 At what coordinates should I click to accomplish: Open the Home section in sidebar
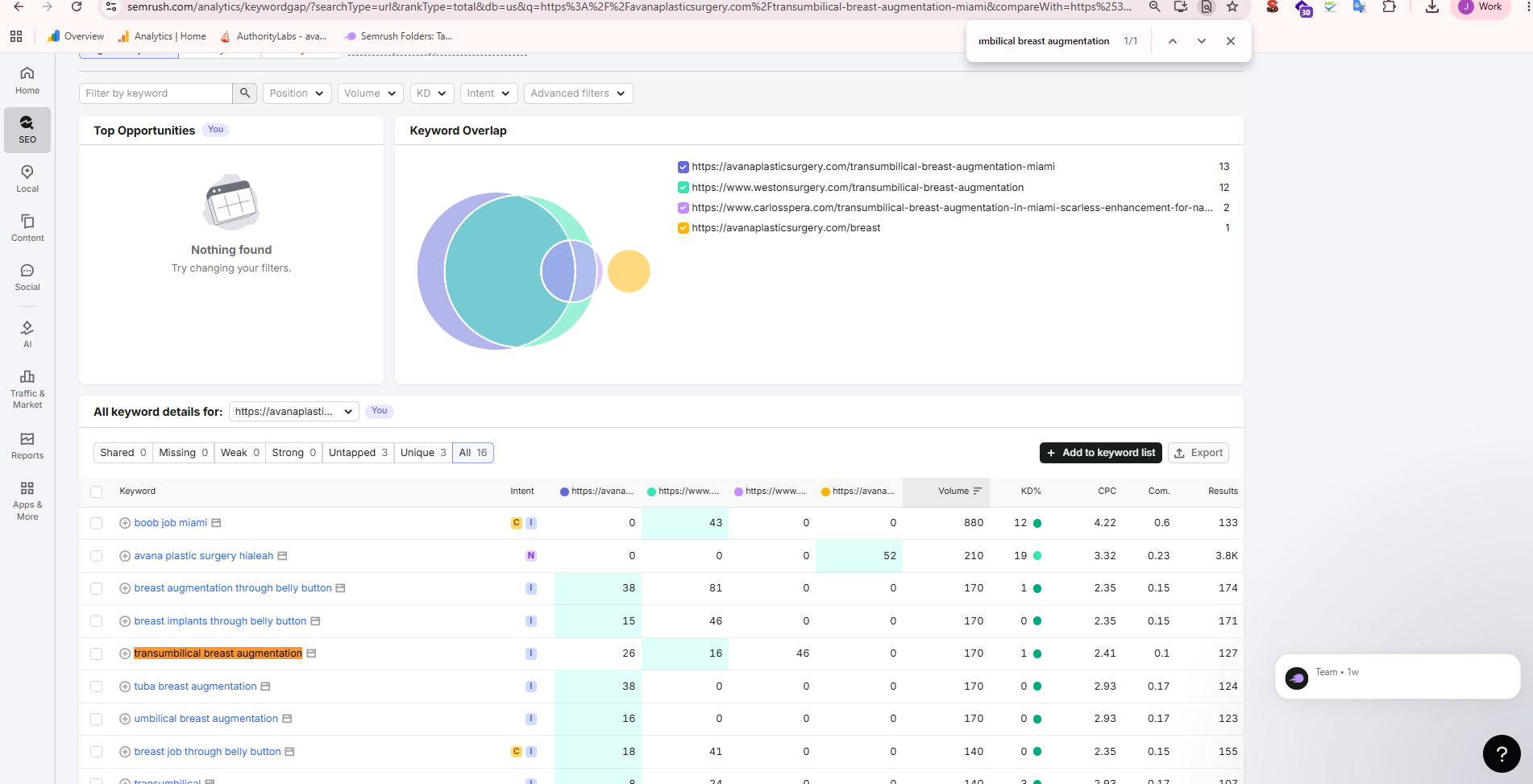(27, 81)
